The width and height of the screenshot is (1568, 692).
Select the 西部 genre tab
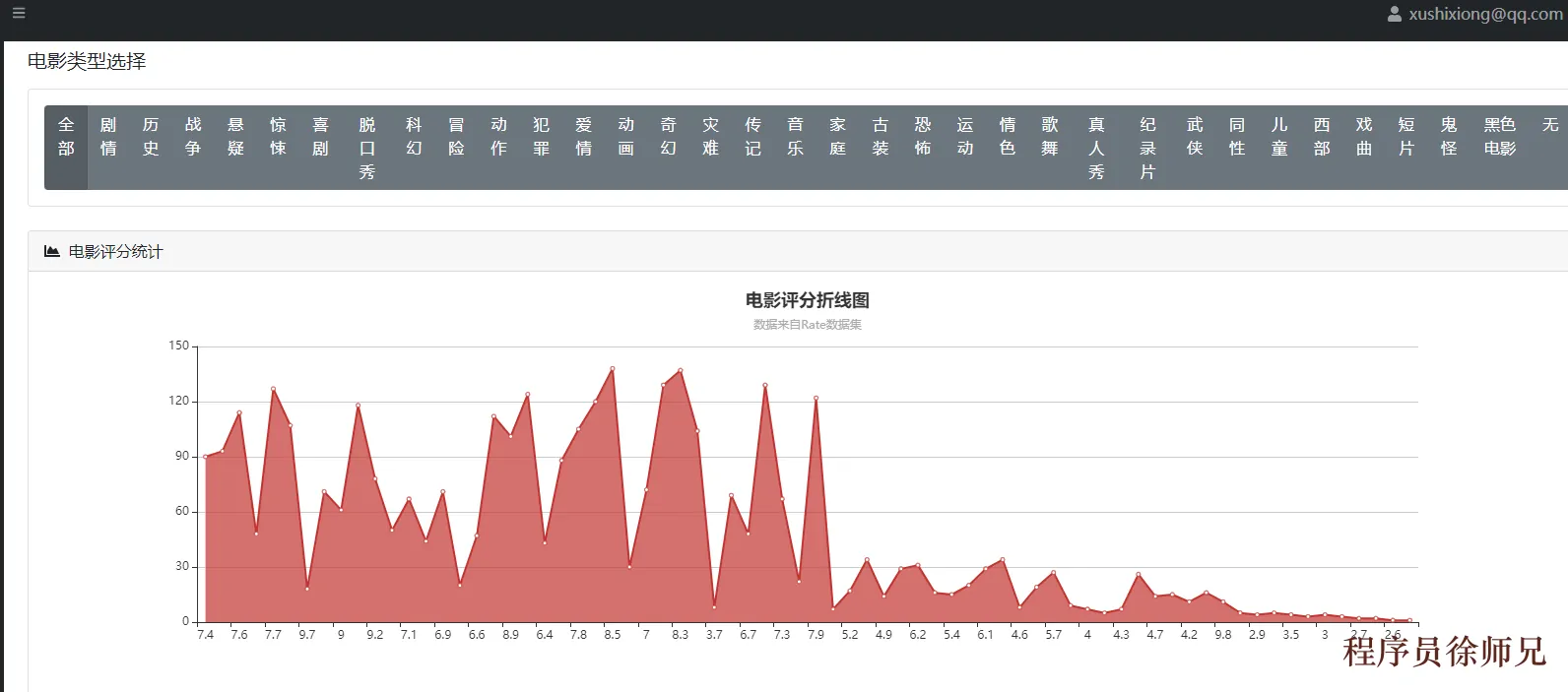(x=1321, y=148)
